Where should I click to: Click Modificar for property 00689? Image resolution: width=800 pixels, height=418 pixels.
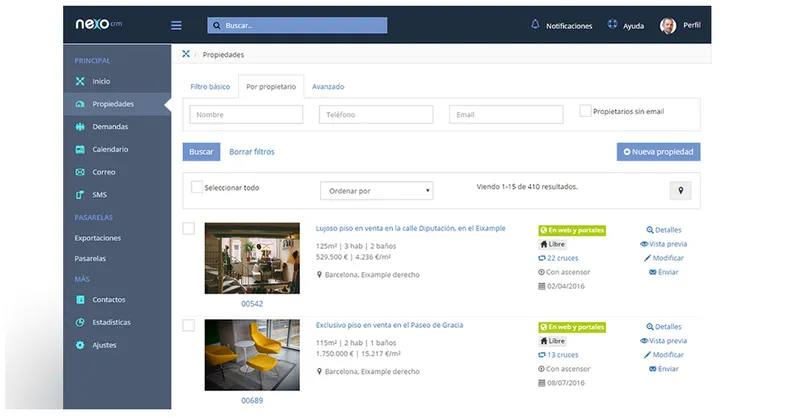(x=664, y=355)
